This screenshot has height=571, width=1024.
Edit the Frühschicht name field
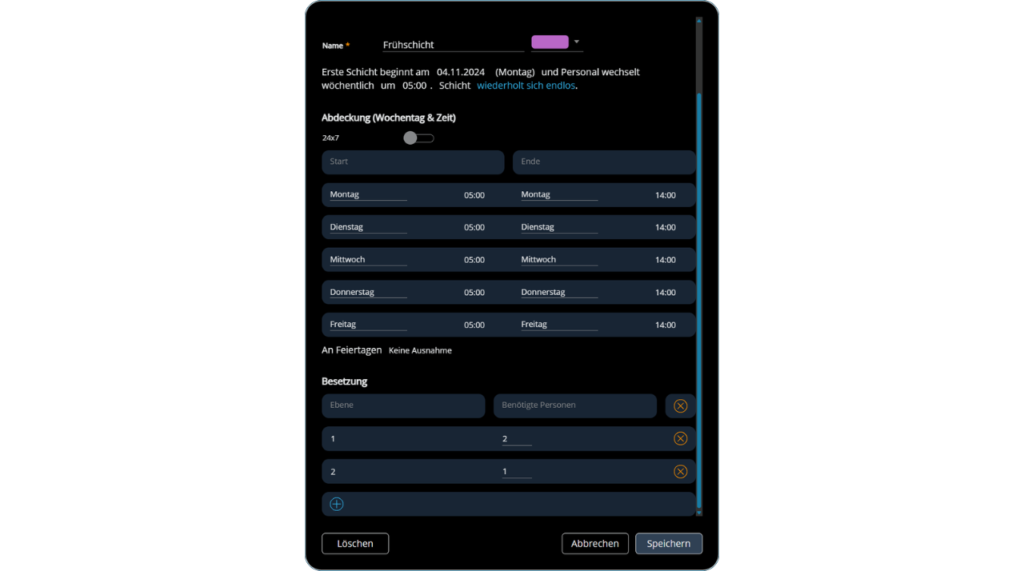click(453, 44)
